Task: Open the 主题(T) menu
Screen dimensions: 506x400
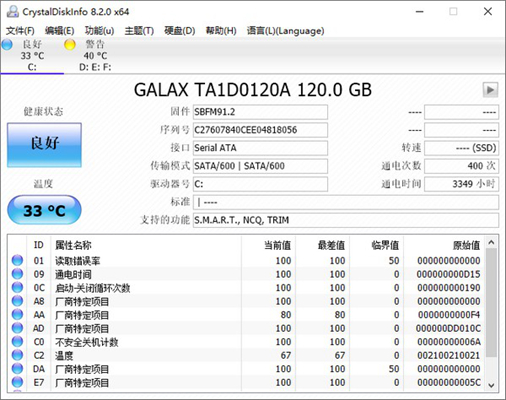Action: [x=139, y=31]
